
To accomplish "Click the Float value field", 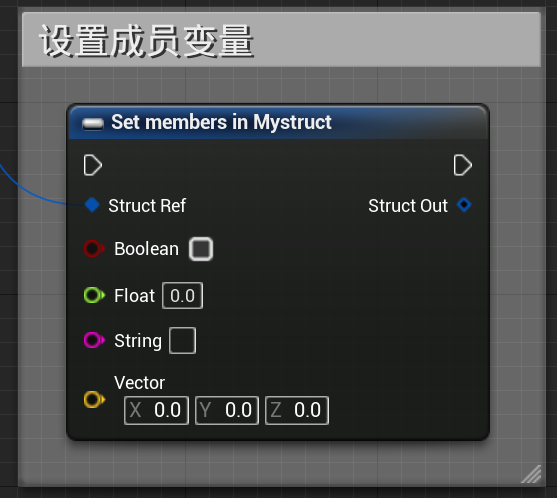I will (183, 296).
